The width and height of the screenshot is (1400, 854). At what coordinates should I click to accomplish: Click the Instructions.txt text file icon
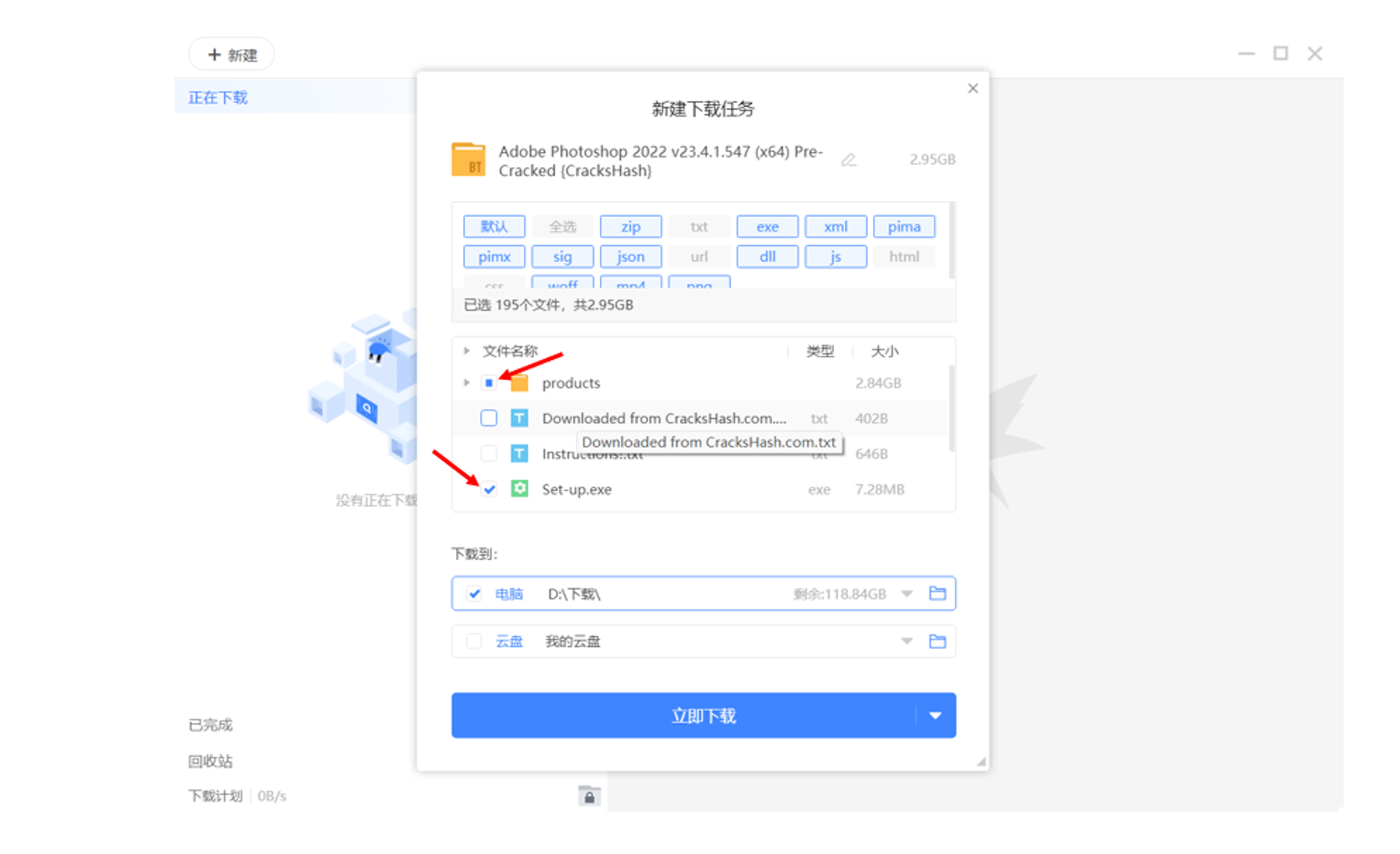pos(520,454)
